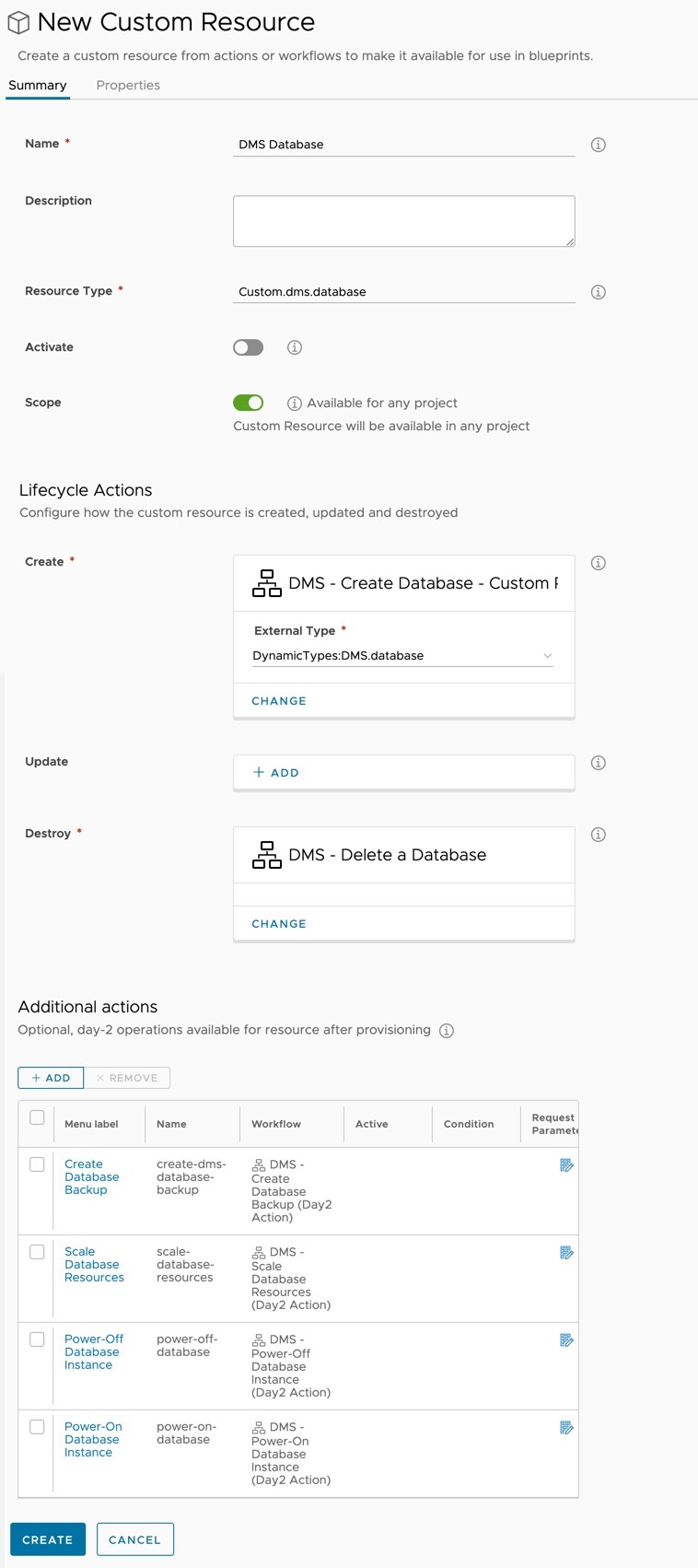This screenshot has width=698, height=1568.
Task: Click the workflow icon of DMS - Create Database
Action: 267,583
